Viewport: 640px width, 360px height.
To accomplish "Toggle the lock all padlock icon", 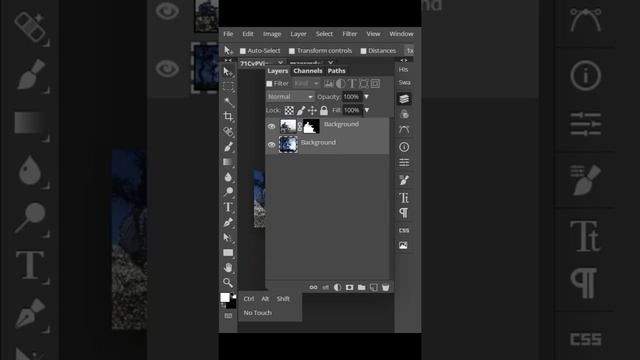I will [324, 110].
